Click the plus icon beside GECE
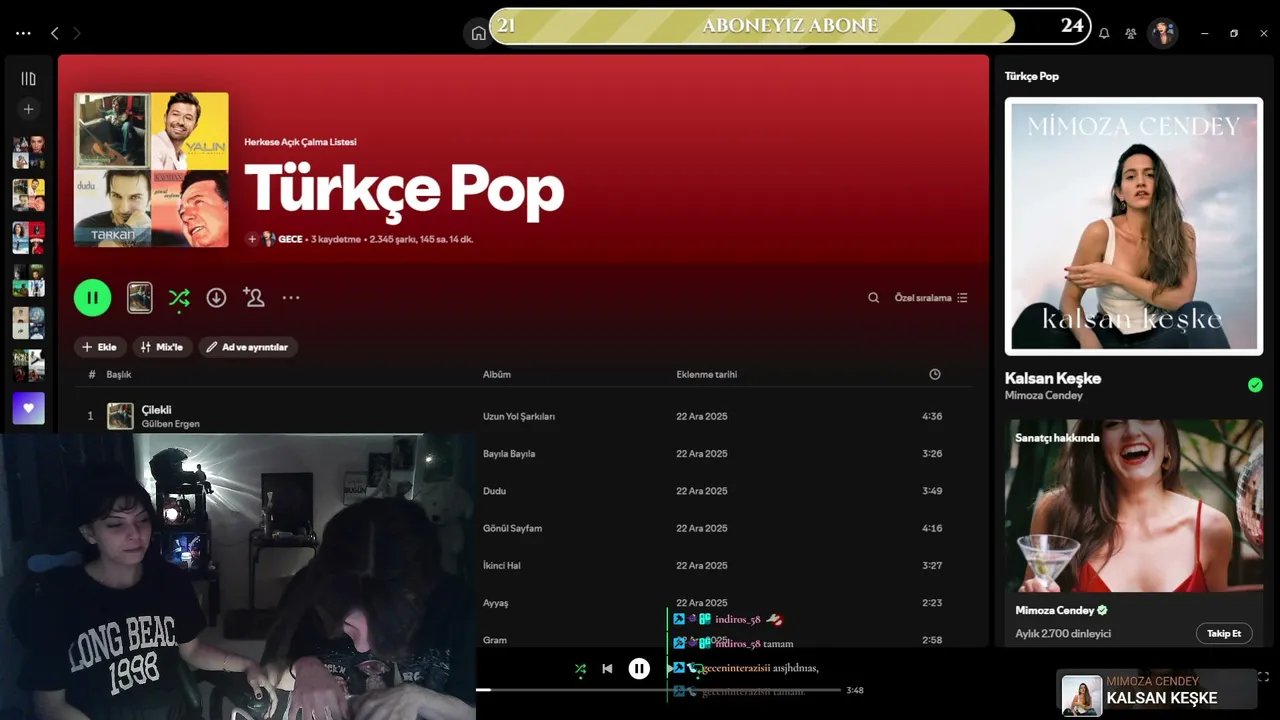The height and width of the screenshot is (720, 1280). (x=252, y=239)
